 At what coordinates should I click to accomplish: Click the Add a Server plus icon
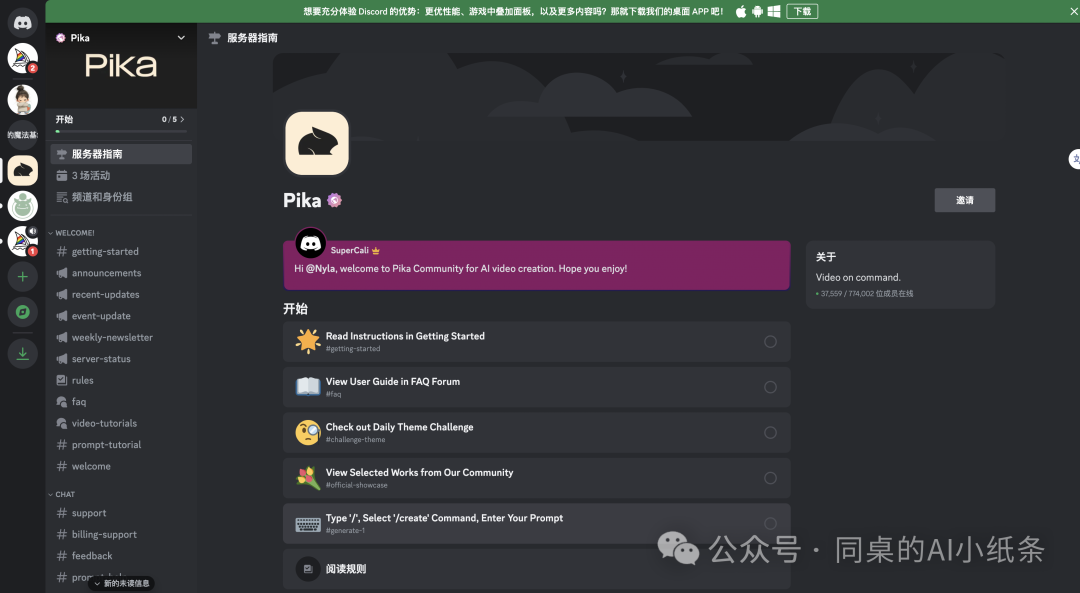click(23, 276)
